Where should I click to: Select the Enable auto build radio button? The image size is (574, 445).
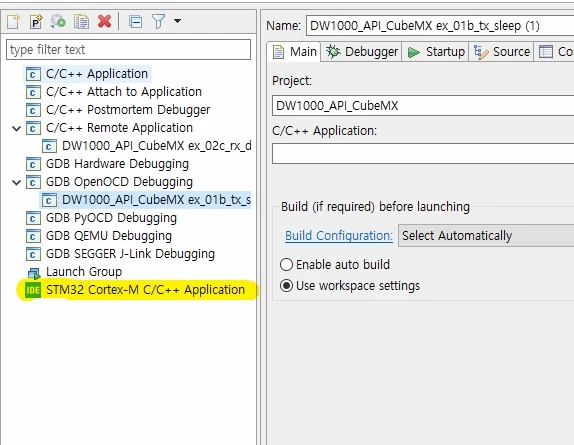pyautogui.click(x=286, y=265)
